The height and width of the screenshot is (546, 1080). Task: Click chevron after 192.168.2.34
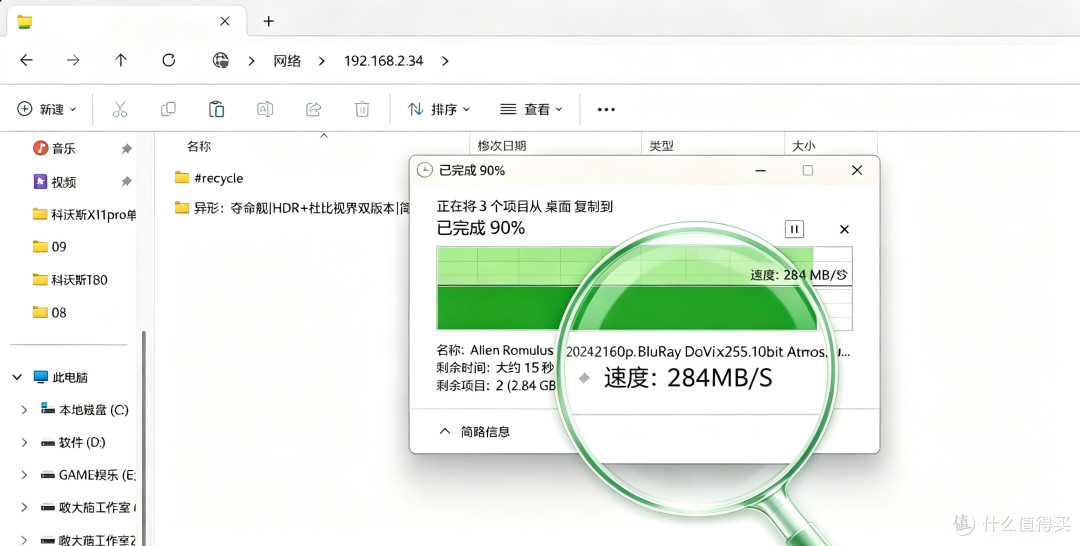point(446,61)
